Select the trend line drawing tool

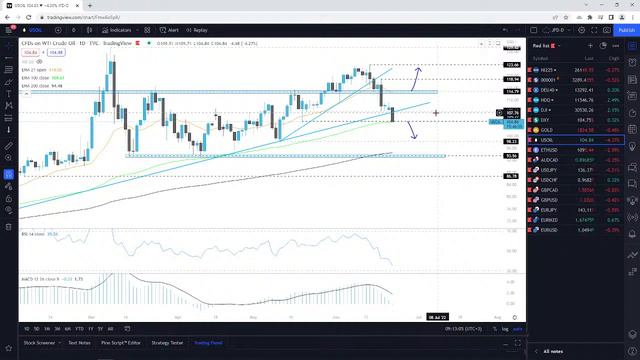(9, 58)
